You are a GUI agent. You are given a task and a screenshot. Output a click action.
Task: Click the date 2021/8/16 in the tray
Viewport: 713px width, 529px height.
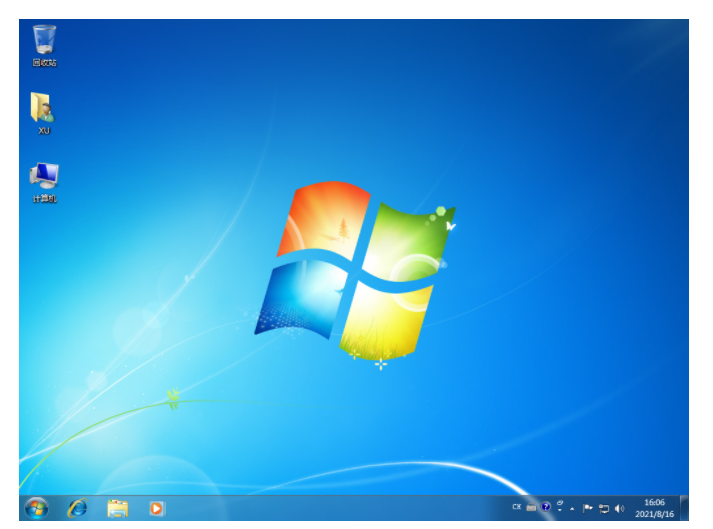654,514
